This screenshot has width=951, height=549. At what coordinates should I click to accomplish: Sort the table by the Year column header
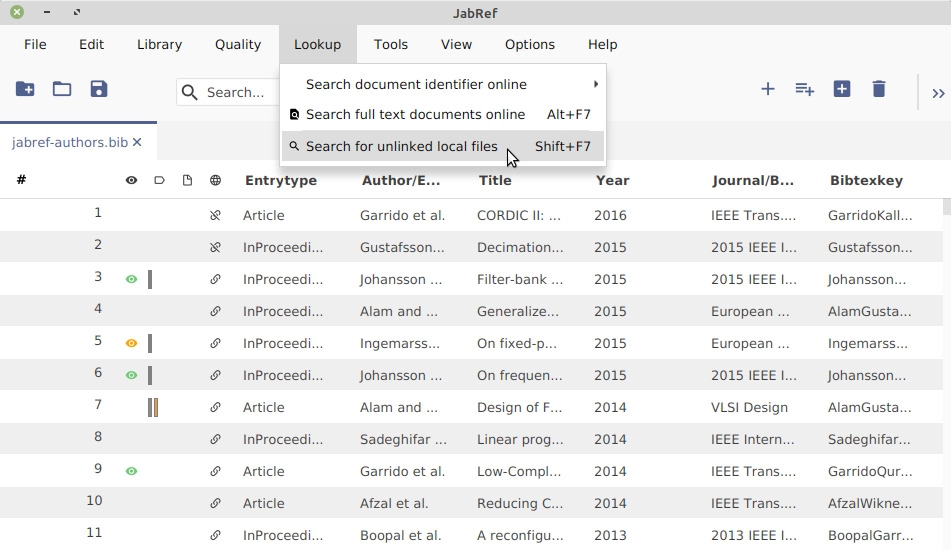(x=612, y=181)
